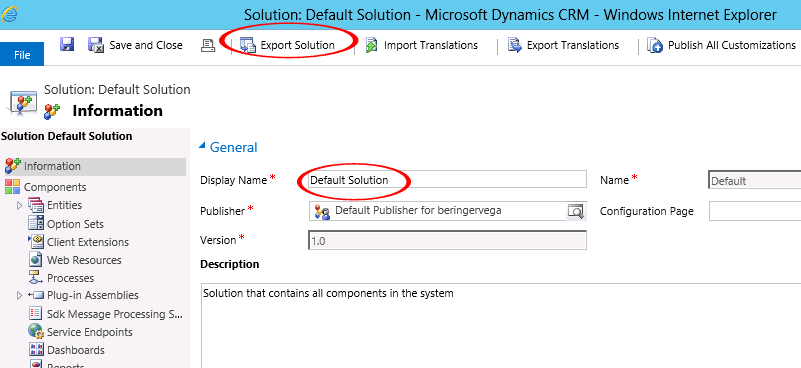Open Sdk Message Processing Steps item
The height and width of the screenshot is (368, 801).
[113, 314]
